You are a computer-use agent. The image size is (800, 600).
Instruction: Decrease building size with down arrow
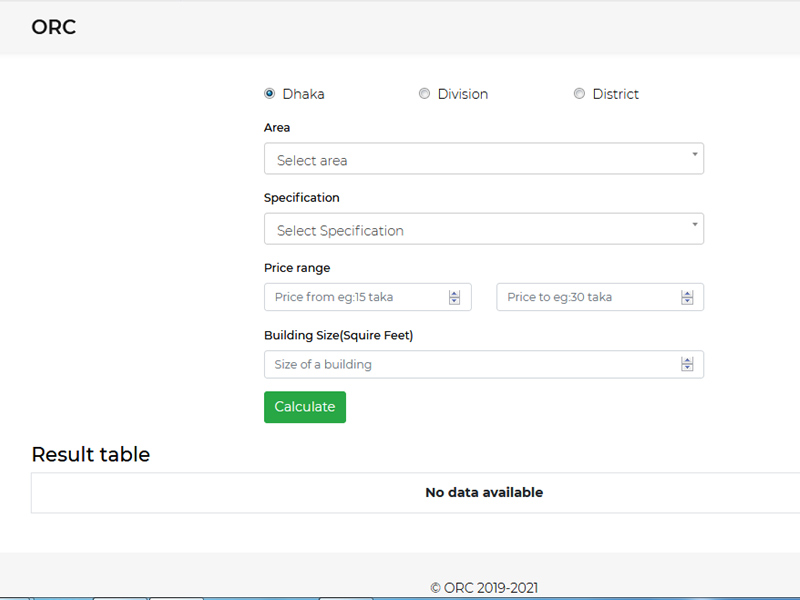click(687, 368)
